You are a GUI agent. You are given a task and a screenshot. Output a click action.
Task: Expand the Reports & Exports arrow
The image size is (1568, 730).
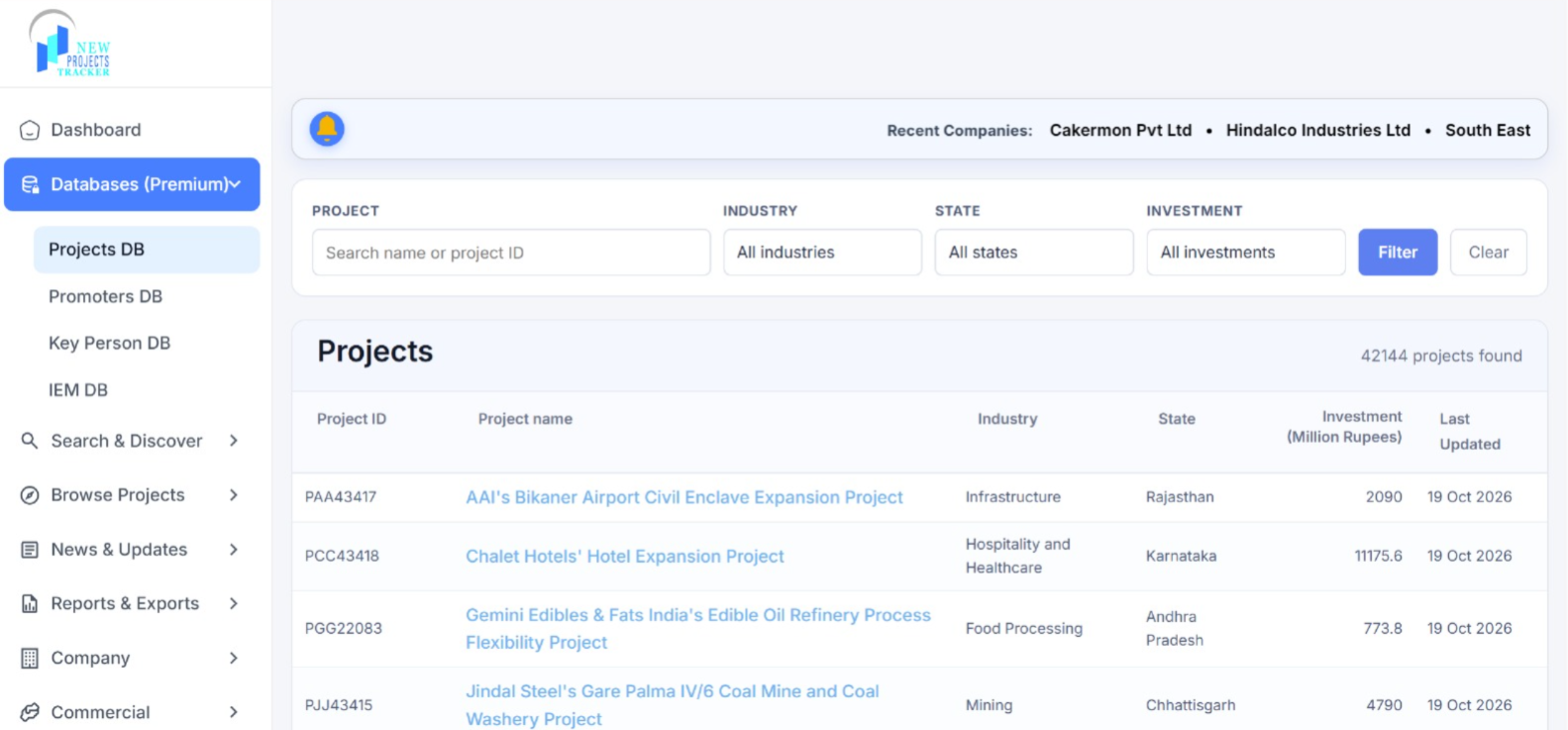[234, 603]
